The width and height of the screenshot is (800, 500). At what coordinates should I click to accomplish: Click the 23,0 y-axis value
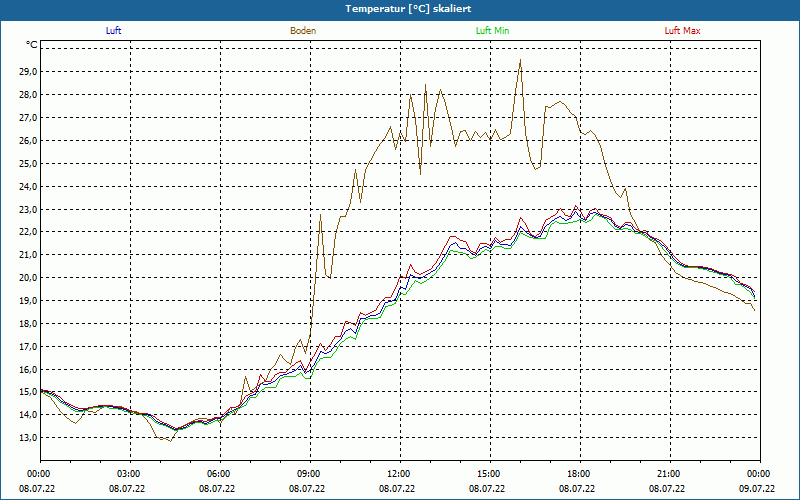click(x=28, y=210)
